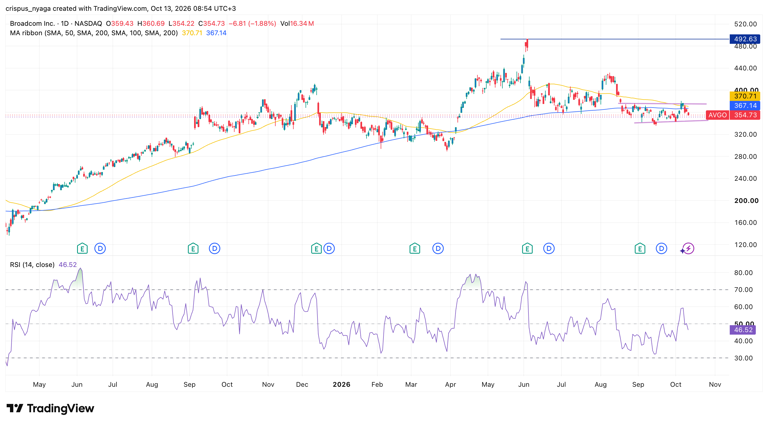Click the 2026 label on the time axis
The height and width of the screenshot is (425, 768).
point(341,384)
